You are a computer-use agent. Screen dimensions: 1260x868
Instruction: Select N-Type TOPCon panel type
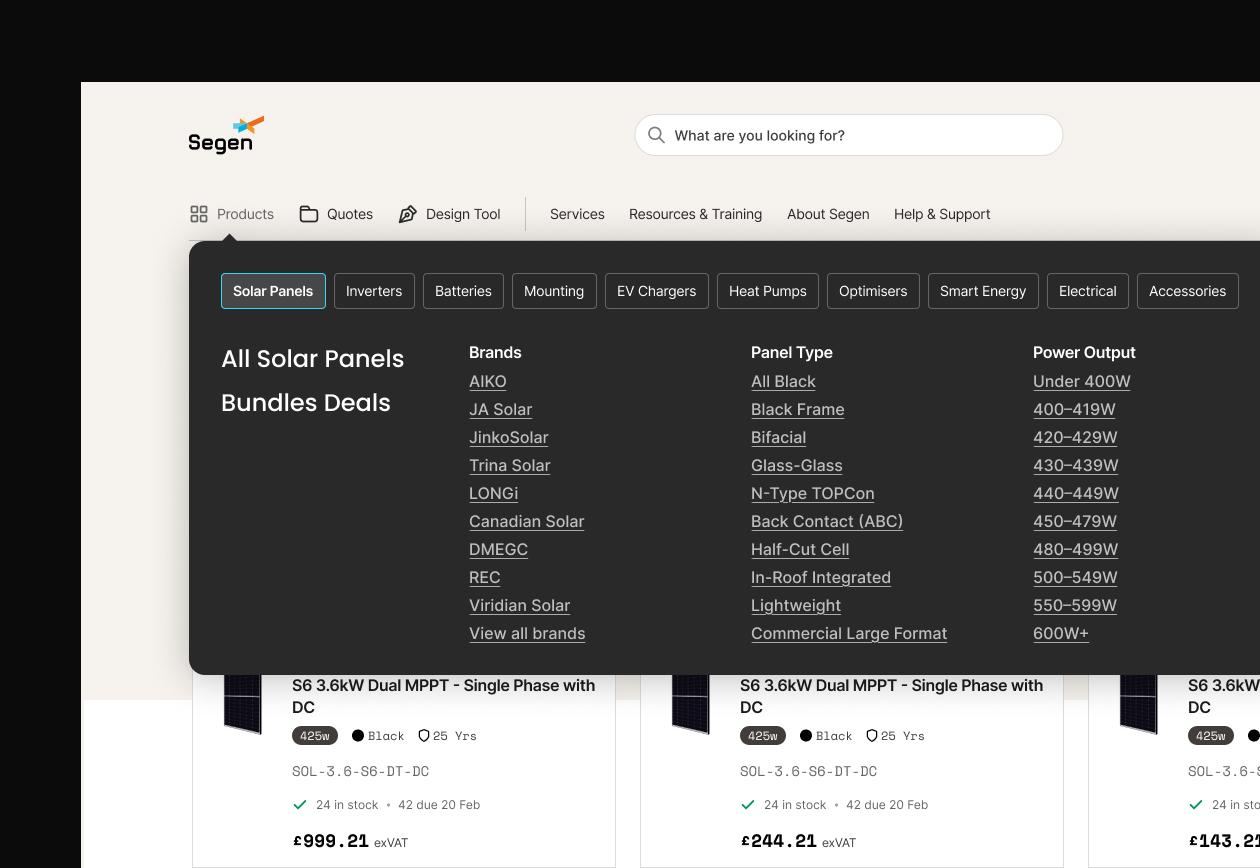pos(813,493)
